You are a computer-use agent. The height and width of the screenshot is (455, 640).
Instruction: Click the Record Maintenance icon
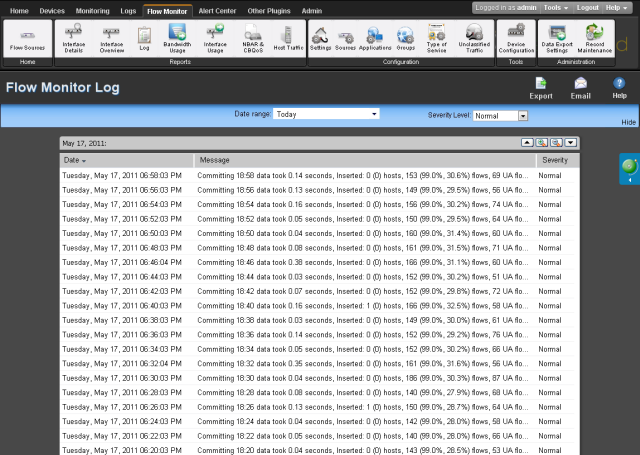click(593, 39)
